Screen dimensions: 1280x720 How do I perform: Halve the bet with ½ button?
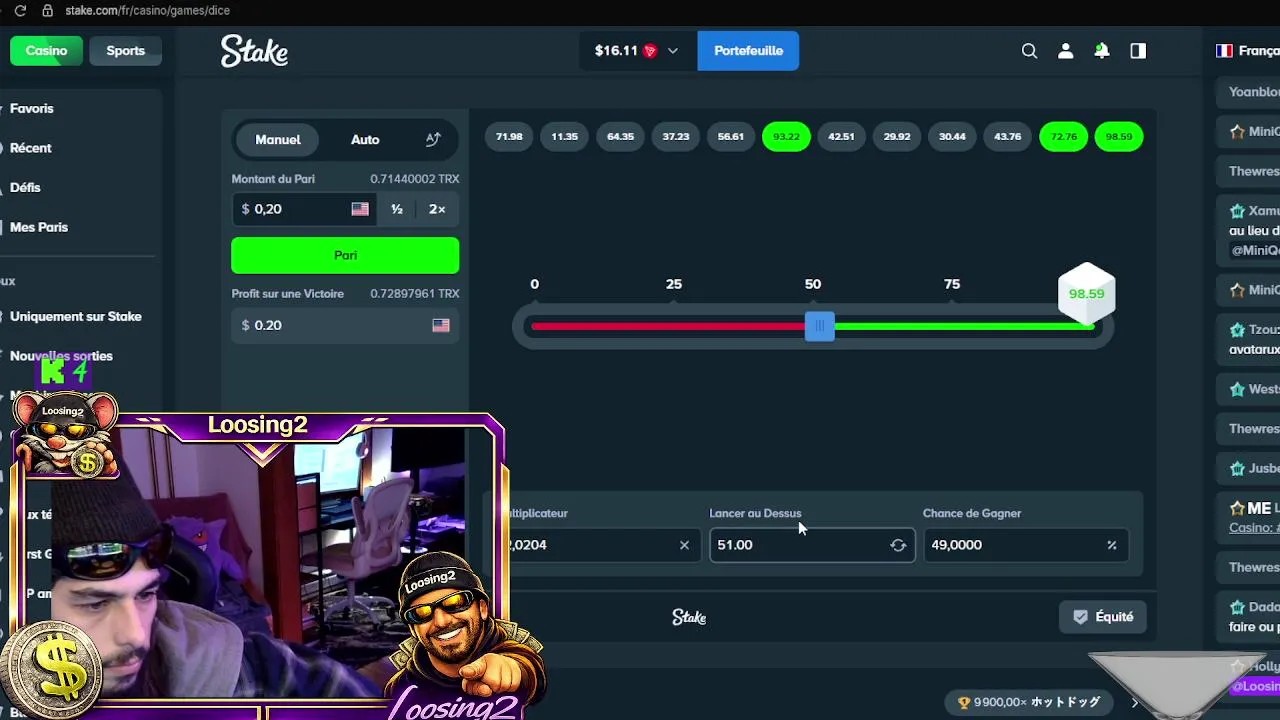click(x=397, y=209)
